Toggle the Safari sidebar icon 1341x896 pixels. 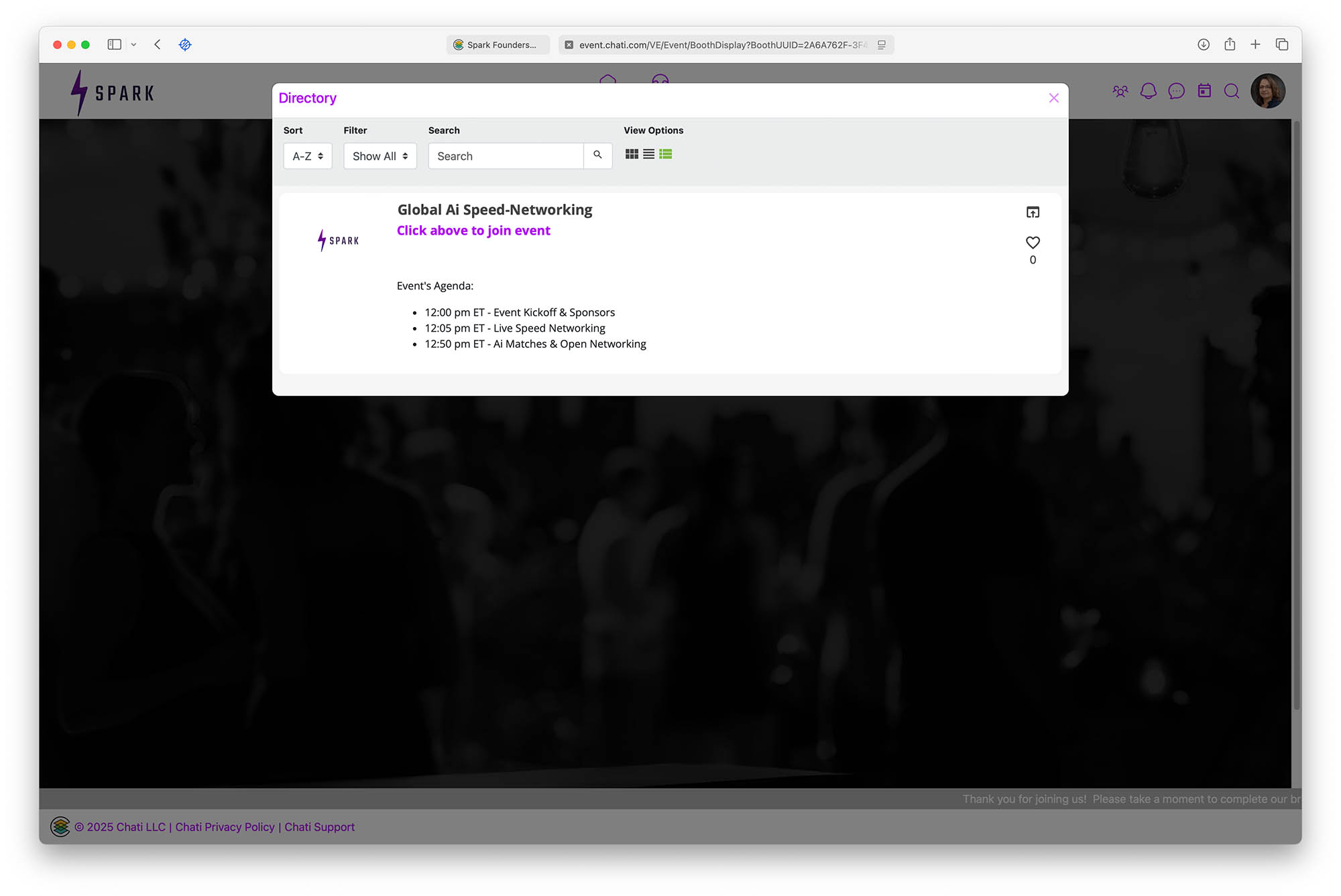[x=115, y=45]
